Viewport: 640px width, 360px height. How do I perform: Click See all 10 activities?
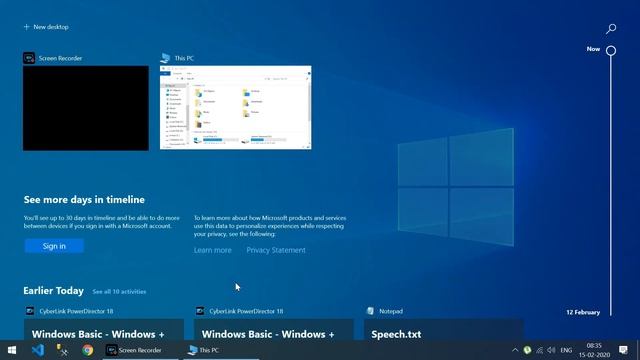pos(119,291)
